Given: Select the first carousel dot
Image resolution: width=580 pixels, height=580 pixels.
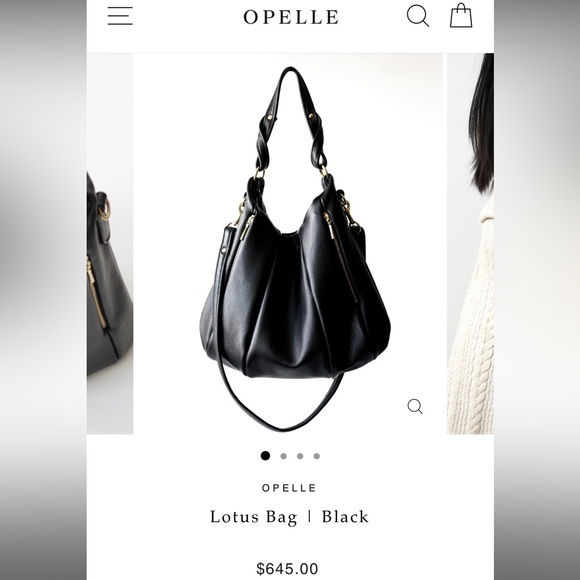Looking at the screenshot, I should pos(265,456).
